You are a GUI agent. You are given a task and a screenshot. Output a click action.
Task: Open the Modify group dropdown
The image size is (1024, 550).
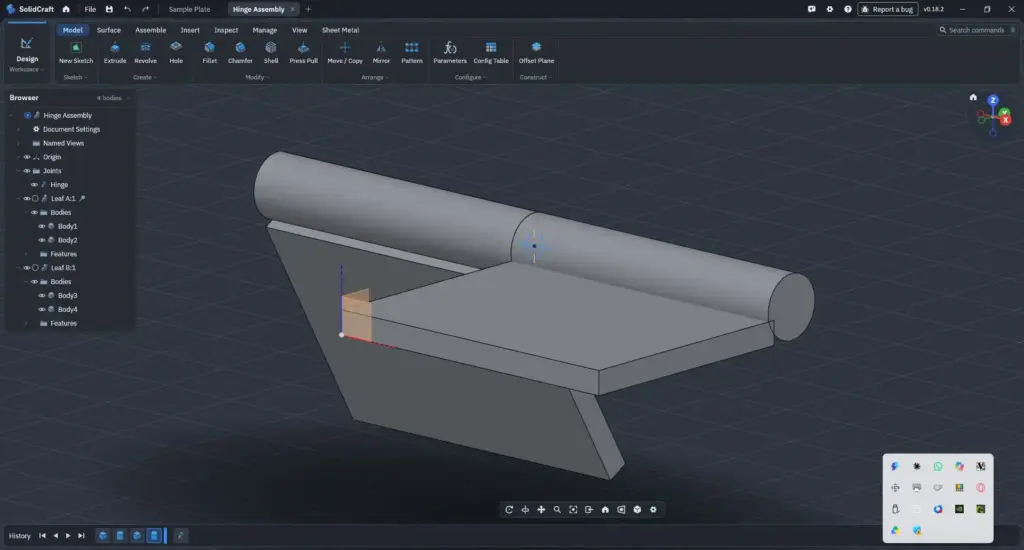[257, 77]
